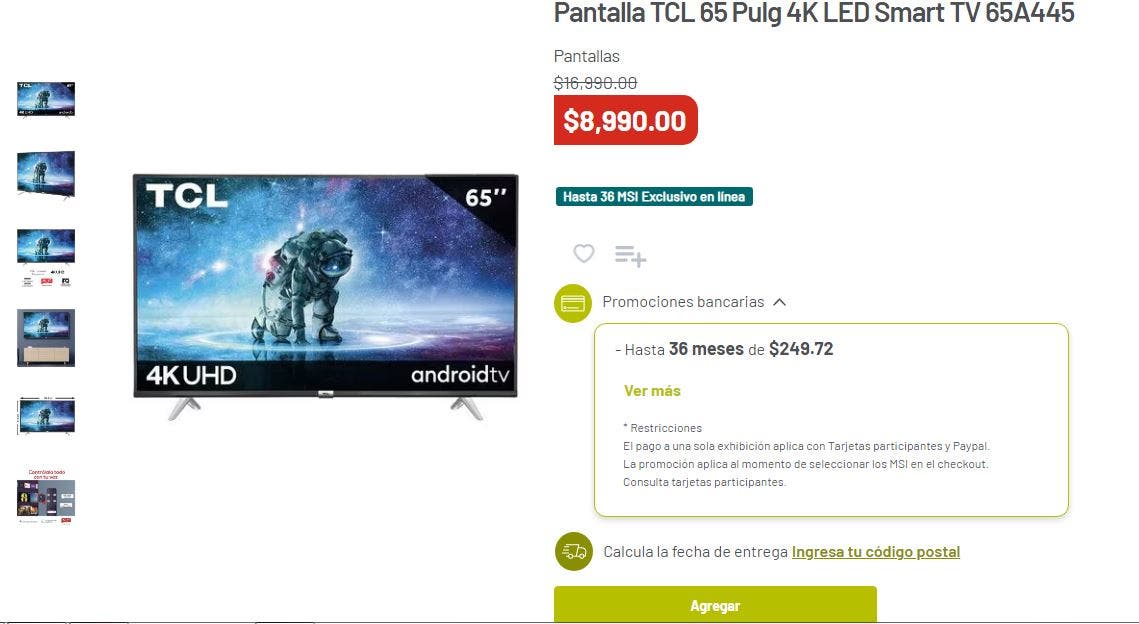Click the green credit card promotions icon
Viewport: 1139px width, 624px height.
point(572,303)
